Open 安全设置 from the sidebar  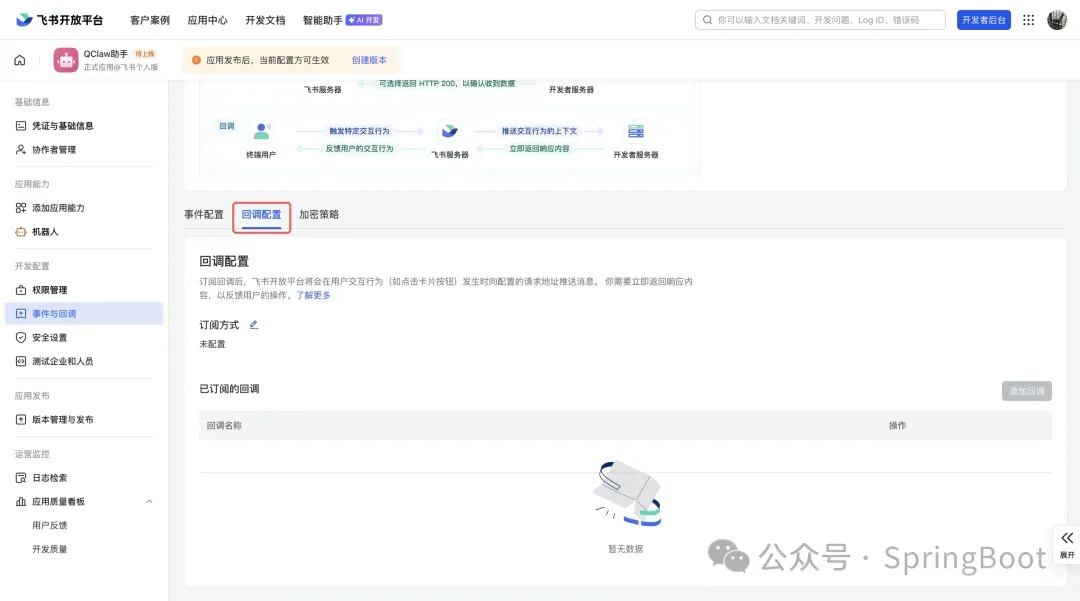[x=49, y=338]
